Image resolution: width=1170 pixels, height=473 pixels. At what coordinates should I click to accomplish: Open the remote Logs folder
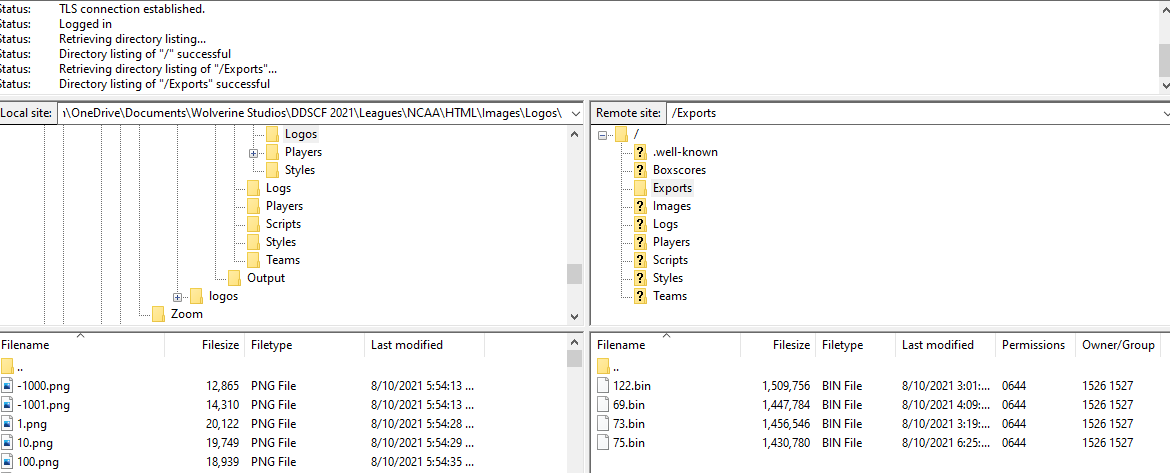pos(665,224)
